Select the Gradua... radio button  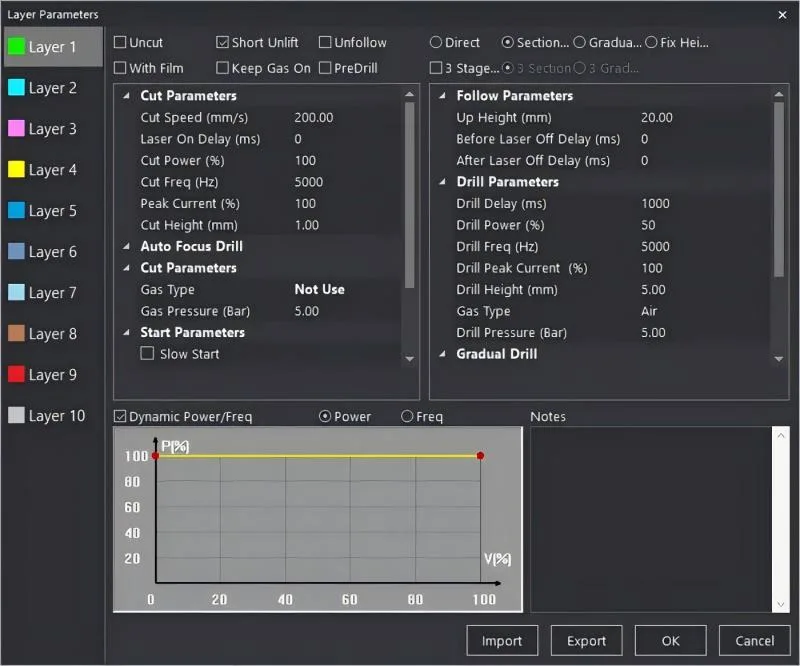tap(579, 42)
